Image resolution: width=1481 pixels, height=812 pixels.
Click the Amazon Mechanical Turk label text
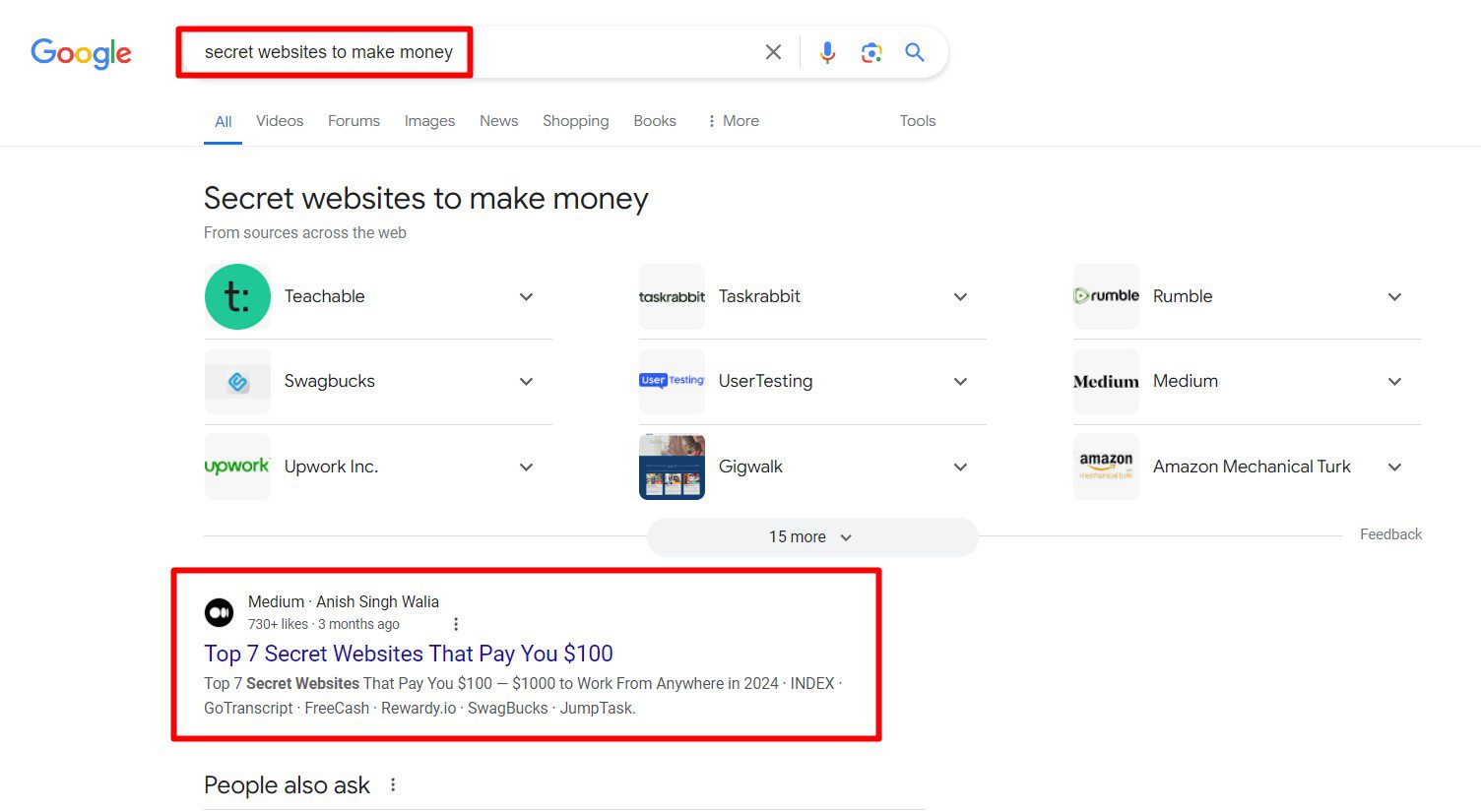(1252, 467)
